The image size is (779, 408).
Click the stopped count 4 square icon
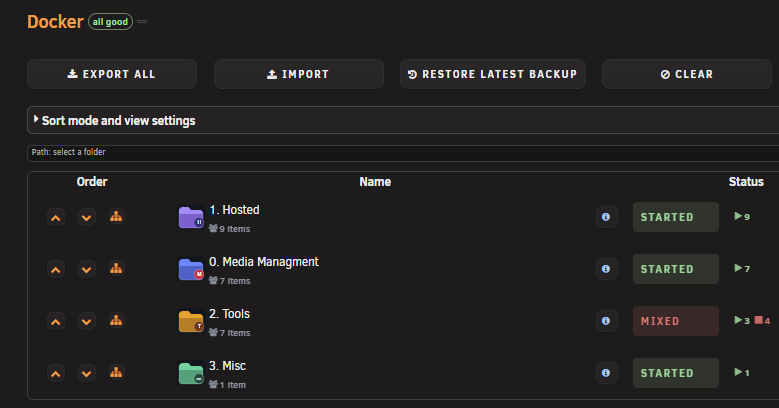click(759, 320)
